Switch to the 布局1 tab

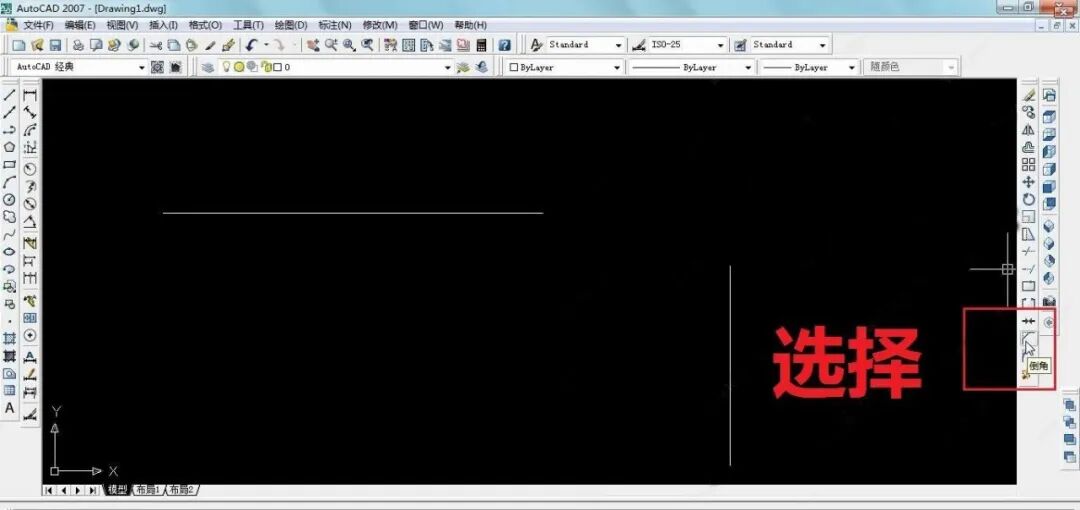[x=147, y=490]
